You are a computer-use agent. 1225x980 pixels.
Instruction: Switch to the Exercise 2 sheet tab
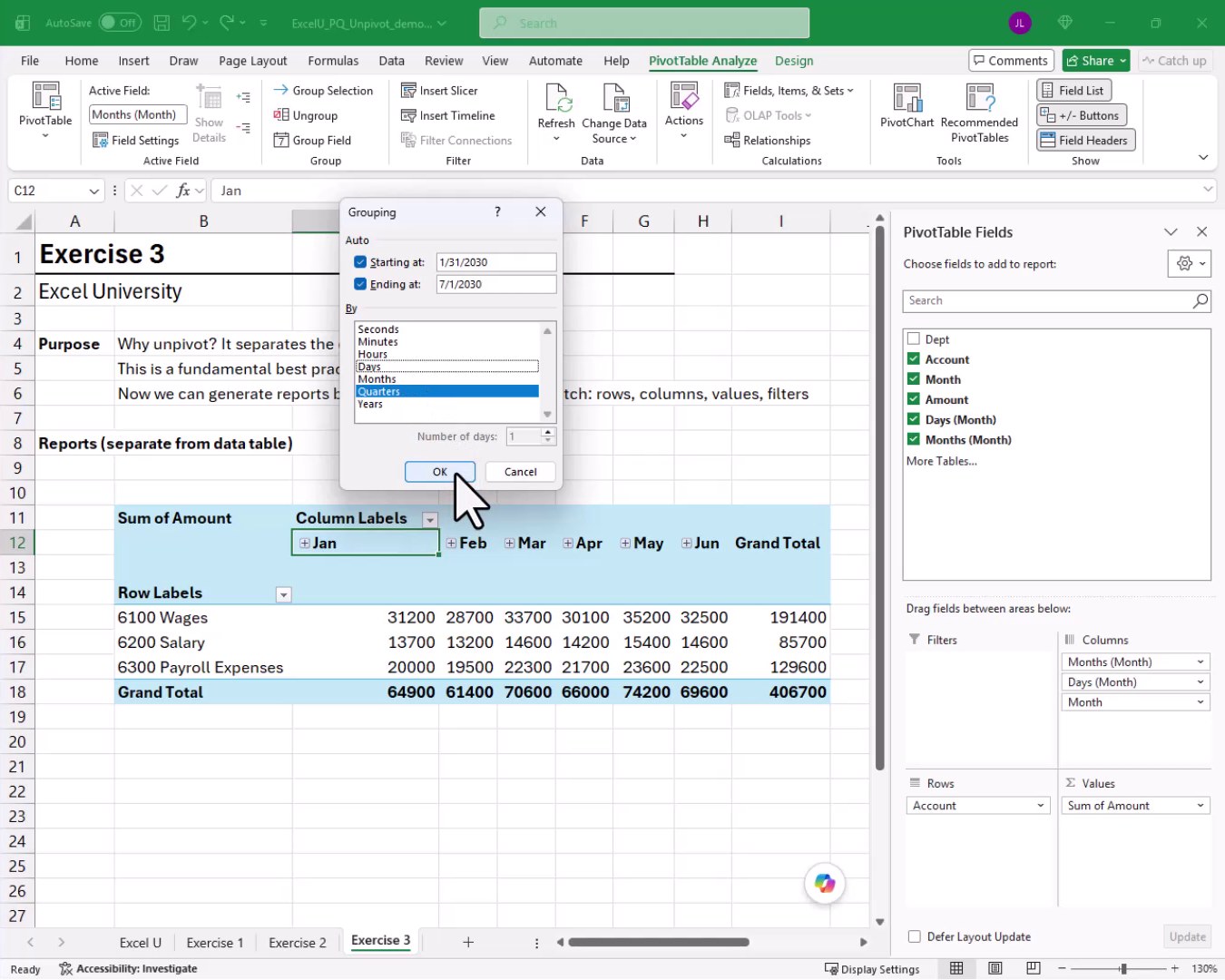tap(297, 943)
